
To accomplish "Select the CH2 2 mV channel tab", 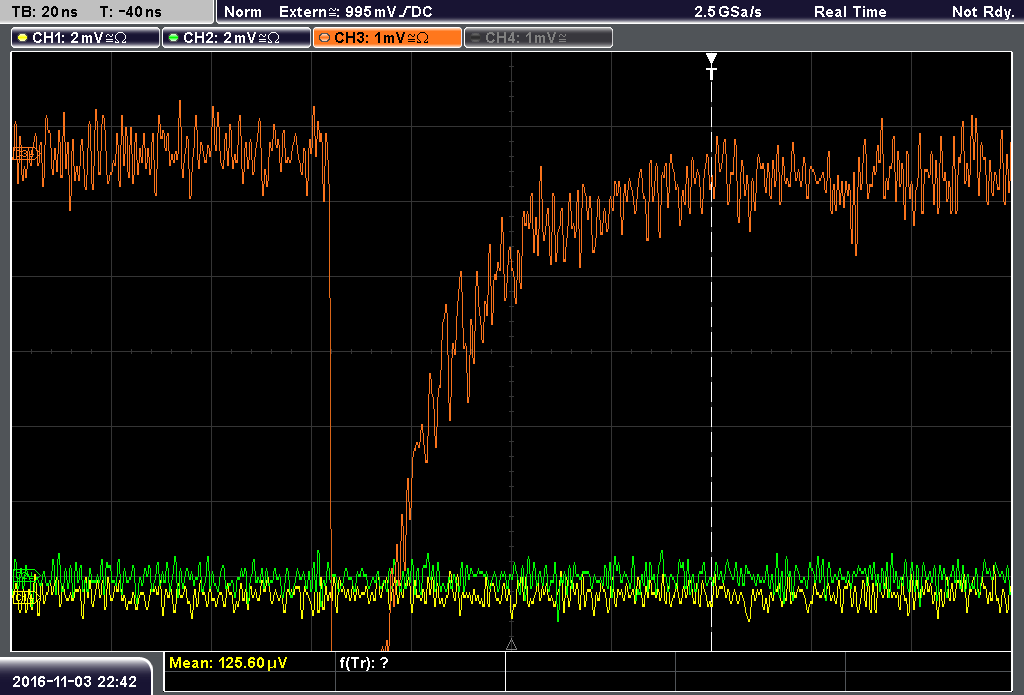I will pyautogui.click(x=236, y=38).
